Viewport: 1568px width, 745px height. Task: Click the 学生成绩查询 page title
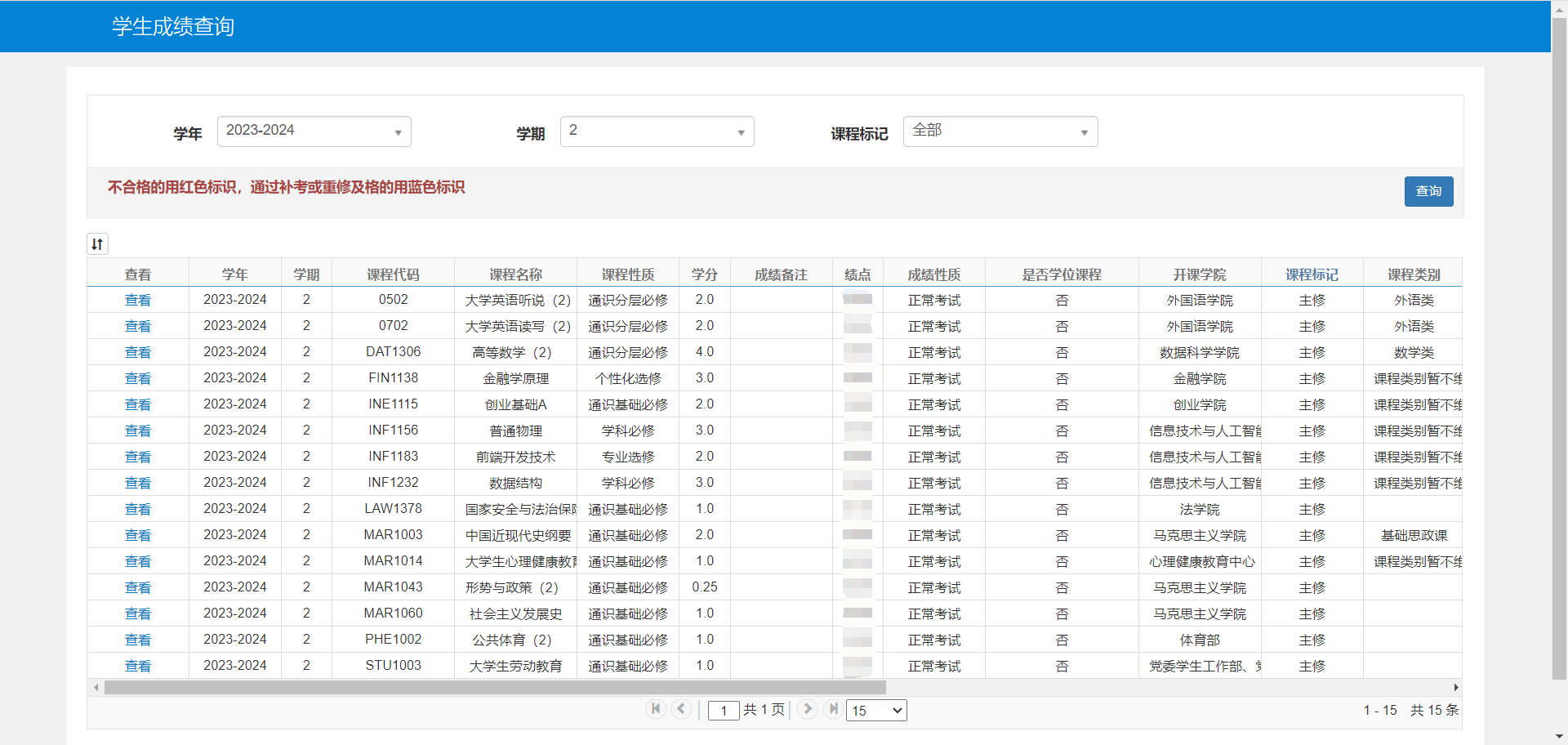coord(173,26)
